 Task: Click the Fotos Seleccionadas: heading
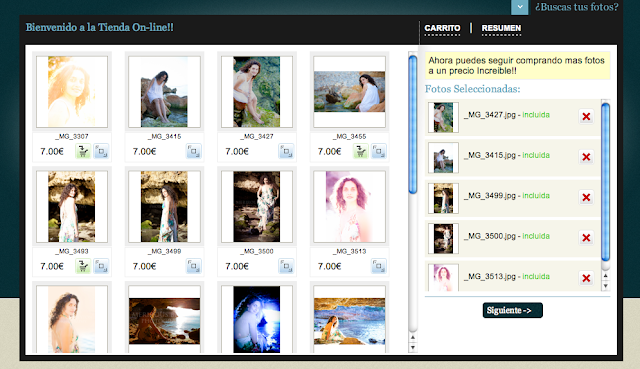pyautogui.click(x=473, y=89)
